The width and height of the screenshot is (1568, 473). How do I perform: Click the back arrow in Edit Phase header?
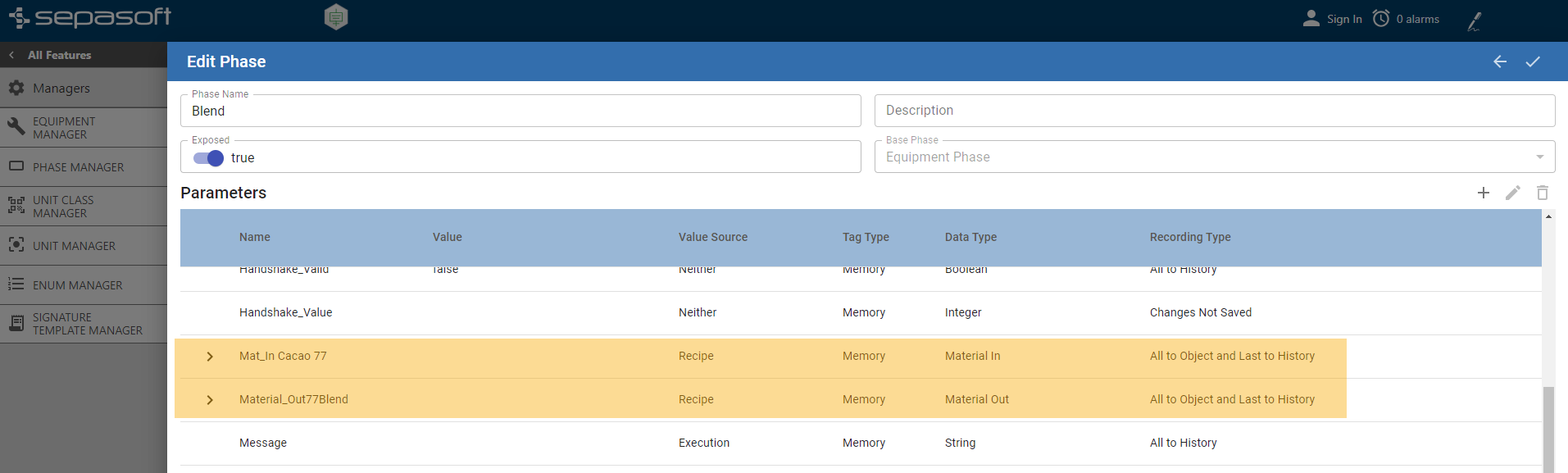pyautogui.click(x=1499, y=61)
